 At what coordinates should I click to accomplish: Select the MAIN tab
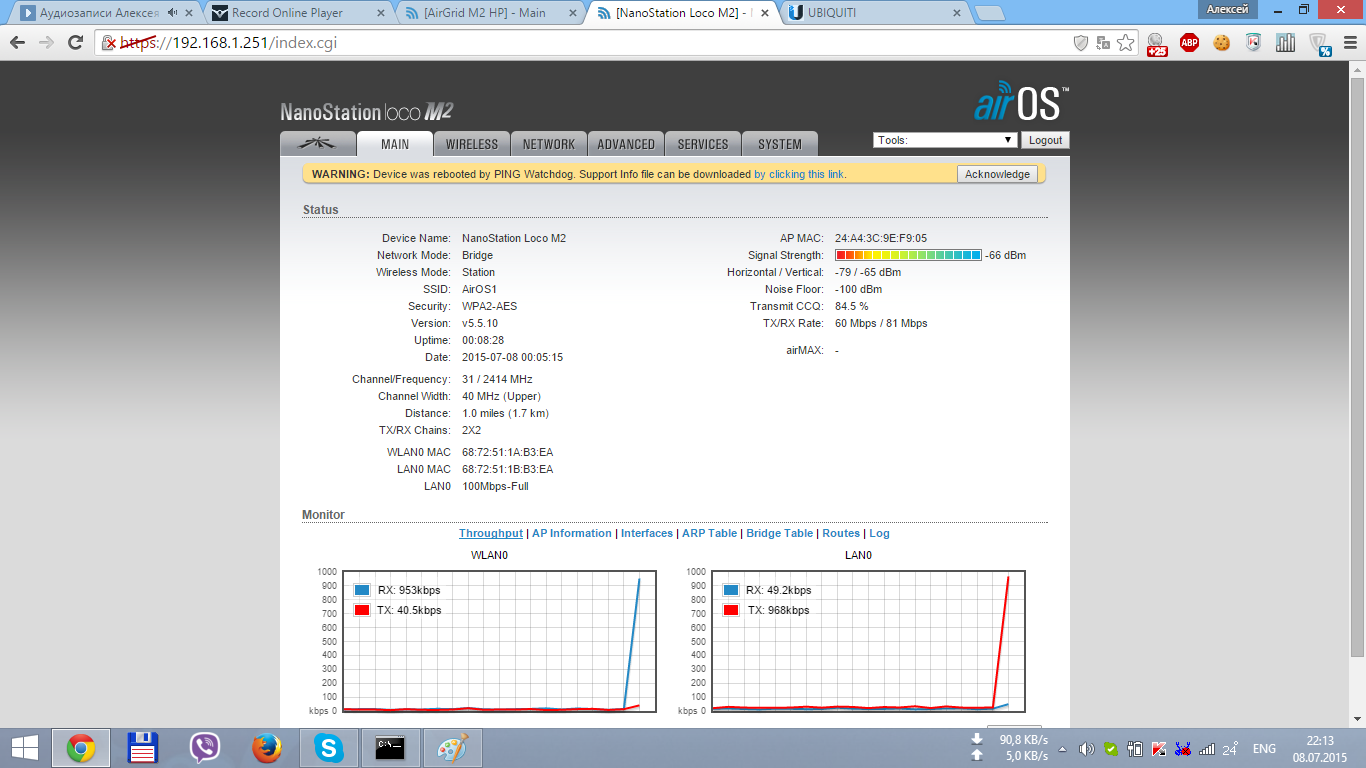[x=395, y=144]
